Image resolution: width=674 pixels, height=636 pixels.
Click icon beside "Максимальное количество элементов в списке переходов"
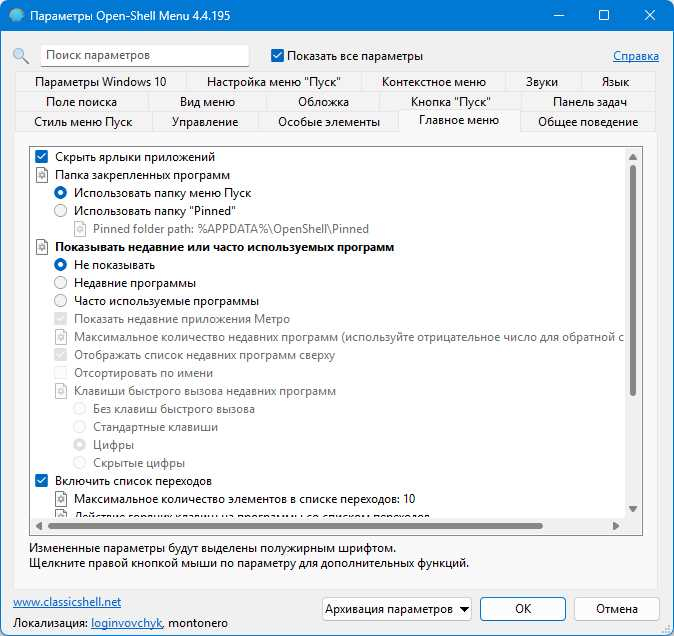coord(61,499)
